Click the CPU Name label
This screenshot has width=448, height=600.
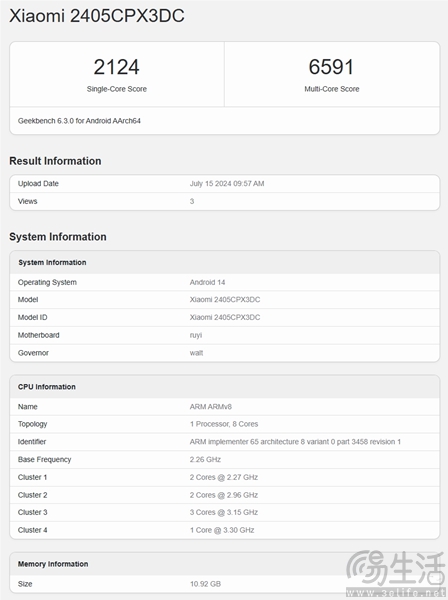28,407
